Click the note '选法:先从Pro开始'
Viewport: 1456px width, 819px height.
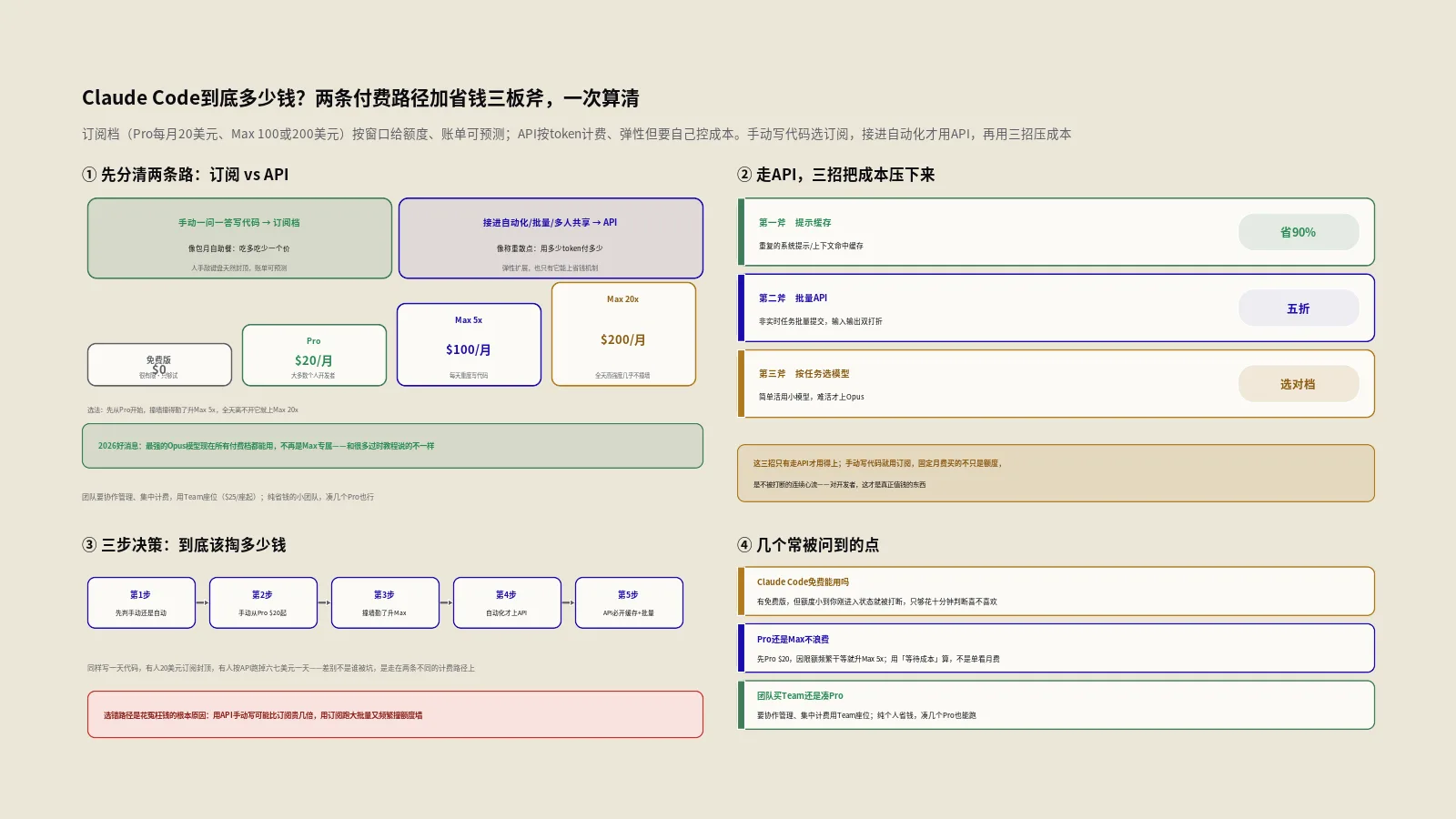[x=193, y=410]
